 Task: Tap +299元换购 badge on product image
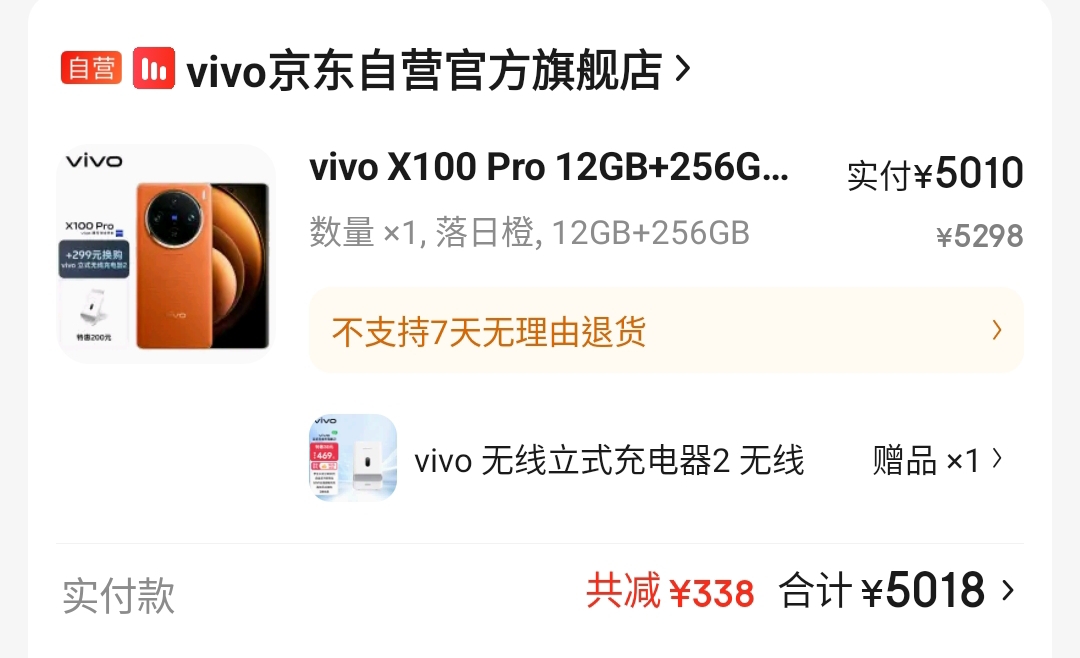[94, 259]
